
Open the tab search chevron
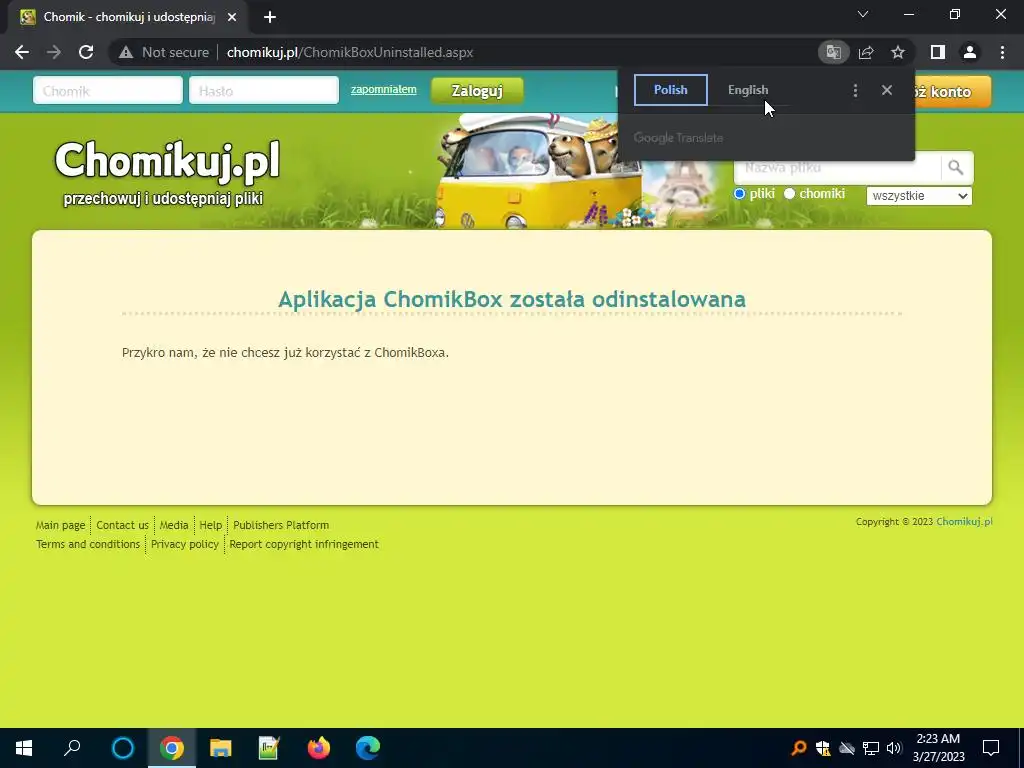(x=863, y=14)
